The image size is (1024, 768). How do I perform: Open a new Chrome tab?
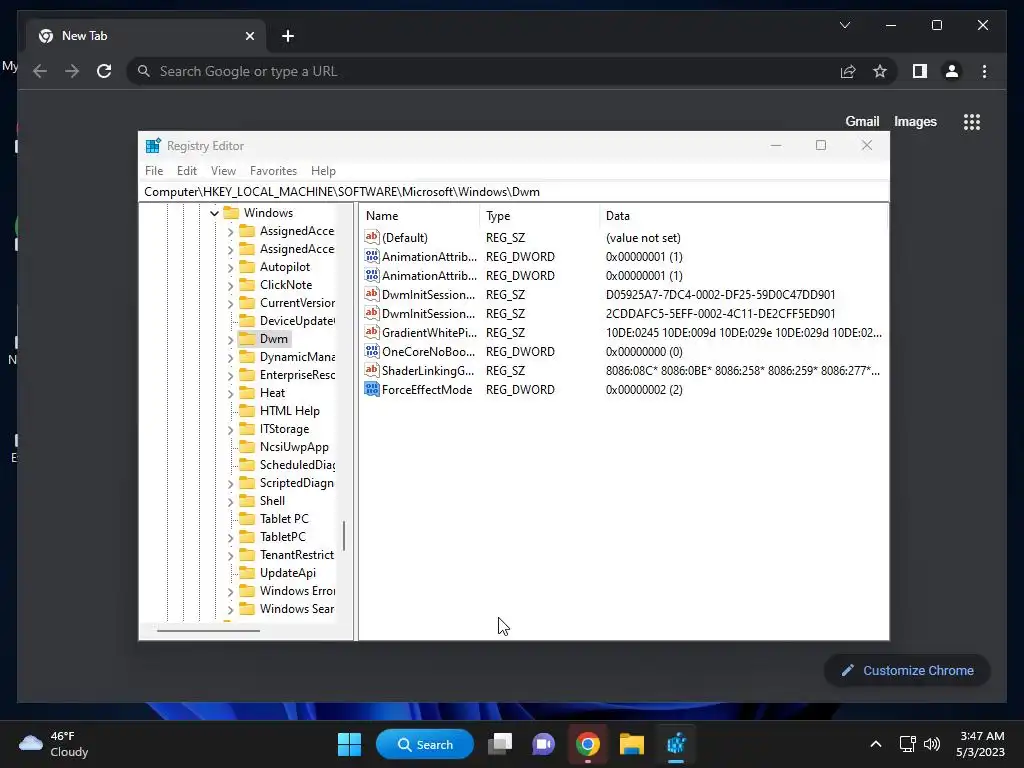point(288,36)
